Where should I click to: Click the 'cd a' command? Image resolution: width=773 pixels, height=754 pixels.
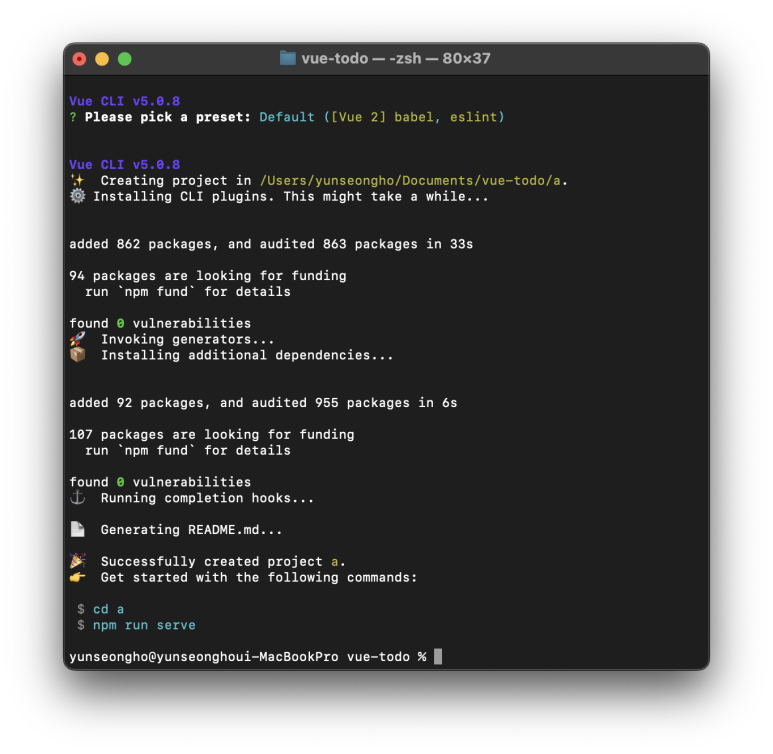click(x=108, y=610)
